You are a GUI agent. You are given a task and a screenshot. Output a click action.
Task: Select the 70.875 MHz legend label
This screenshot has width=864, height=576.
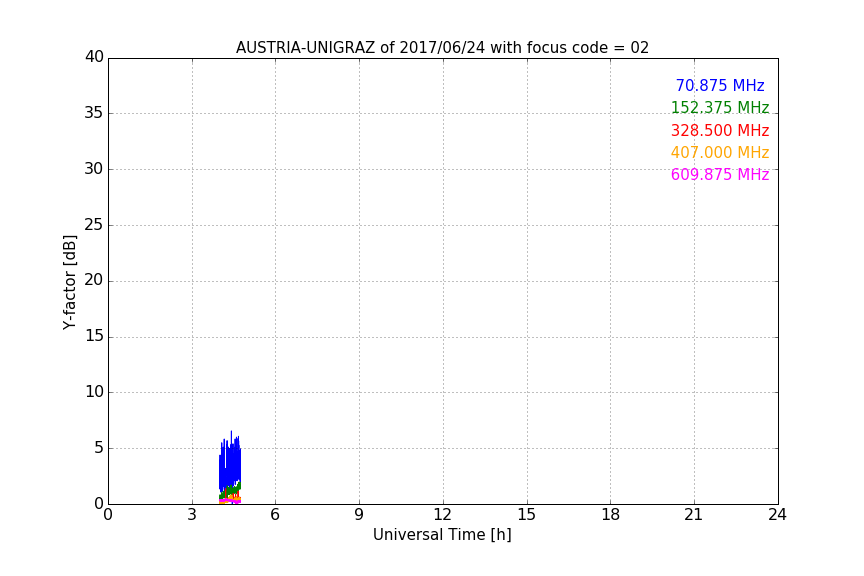pos(720,86)
